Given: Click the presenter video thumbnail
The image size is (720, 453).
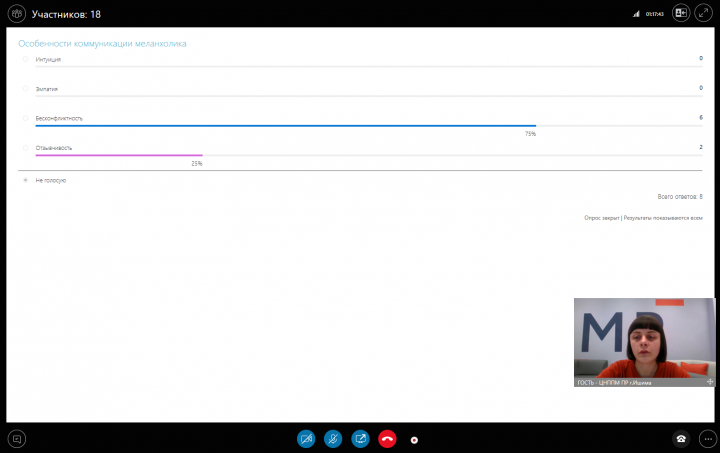Looking at the screenshot, I should 644,340.
